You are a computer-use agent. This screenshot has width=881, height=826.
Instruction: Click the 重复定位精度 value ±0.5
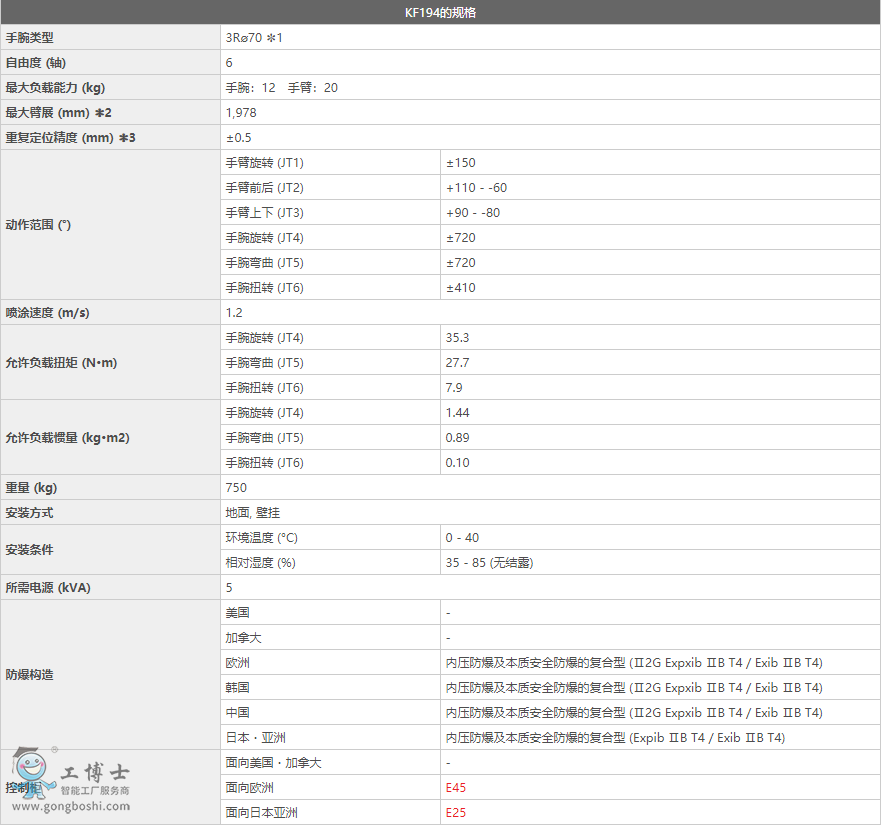[239, 138]
